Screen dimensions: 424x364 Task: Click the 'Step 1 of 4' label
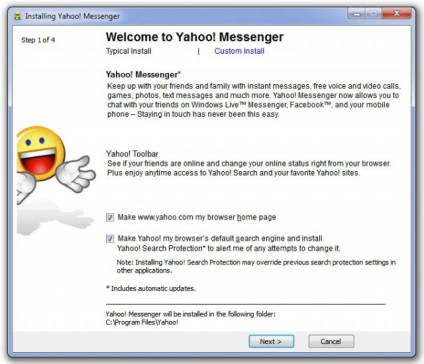(38, 40)
